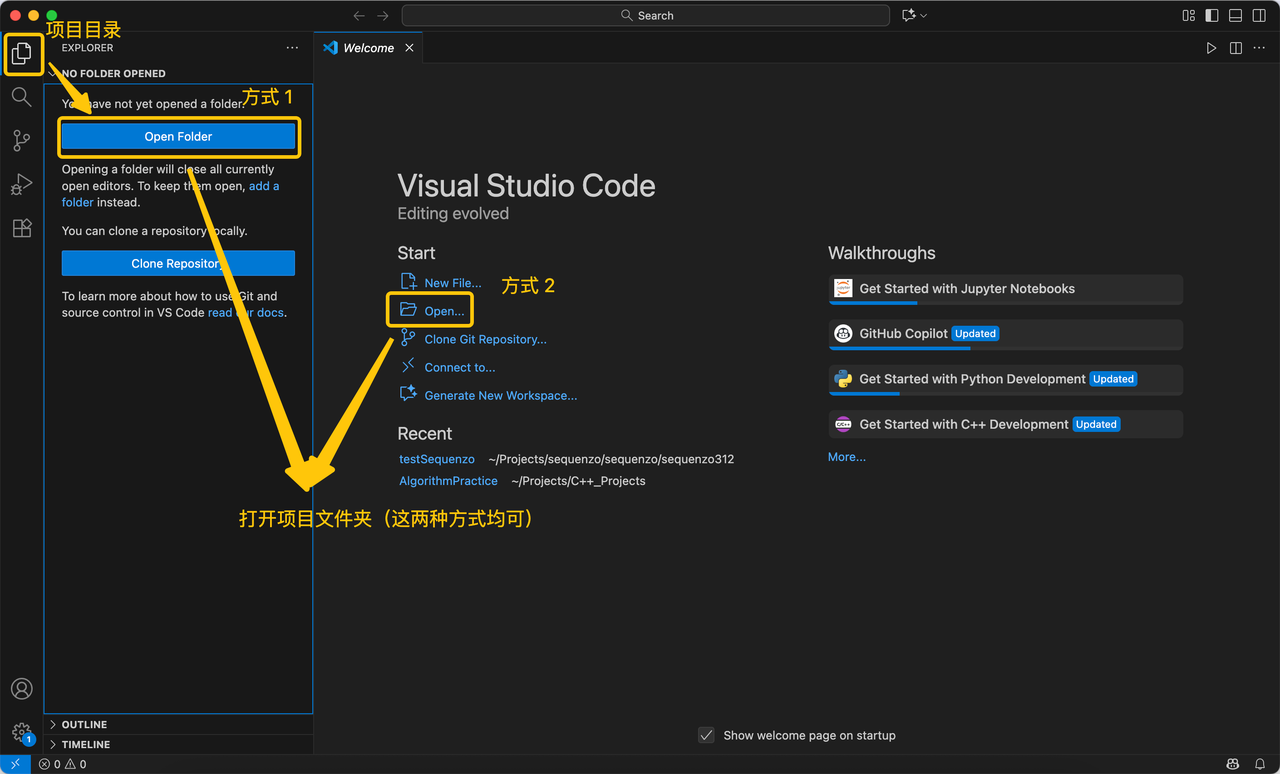Open the Run and Debug view
The width and height of the screenshot is (1280, 774).
pos(21,185)
